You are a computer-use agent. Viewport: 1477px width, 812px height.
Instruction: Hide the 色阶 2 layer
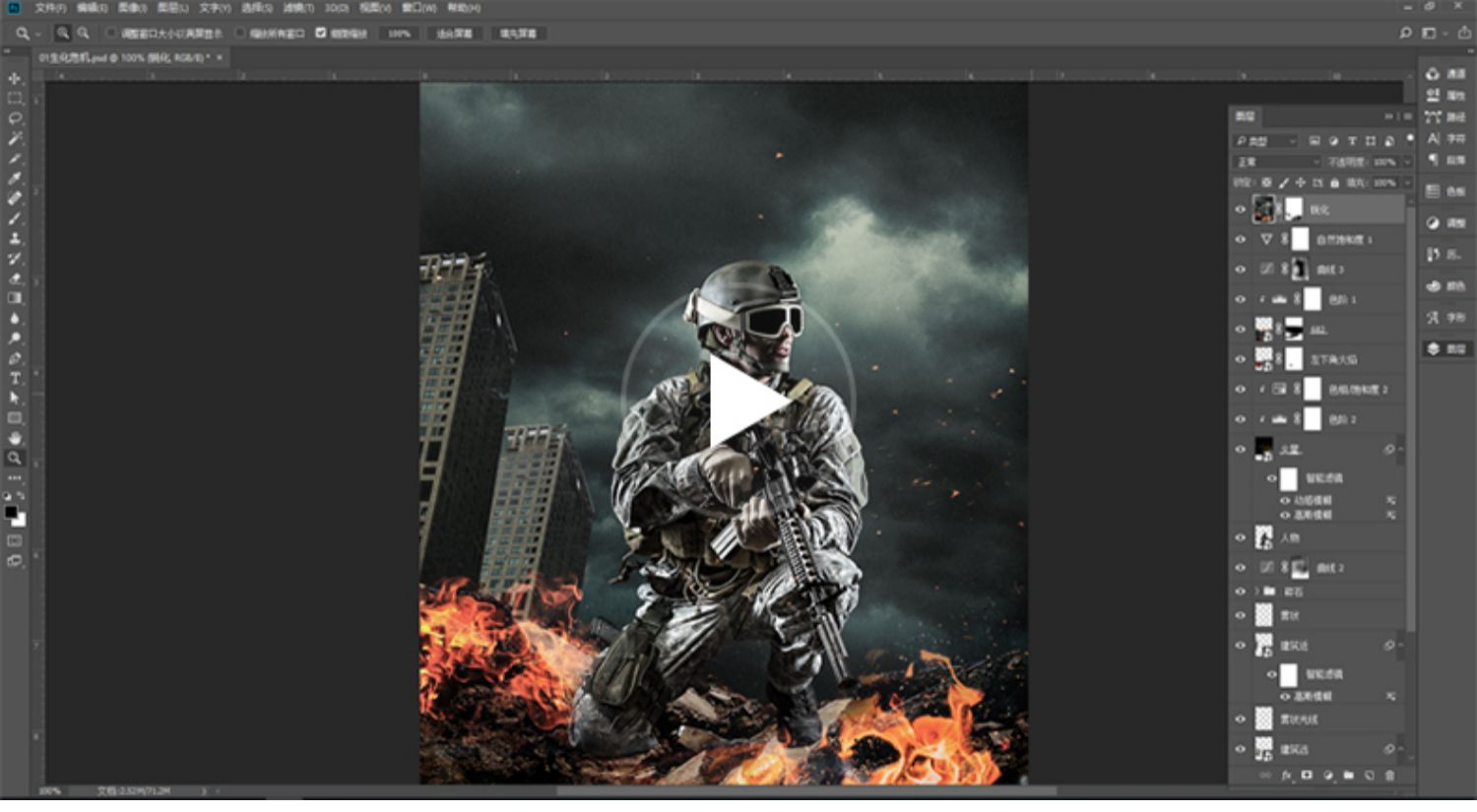click(x=1241, y=419)
